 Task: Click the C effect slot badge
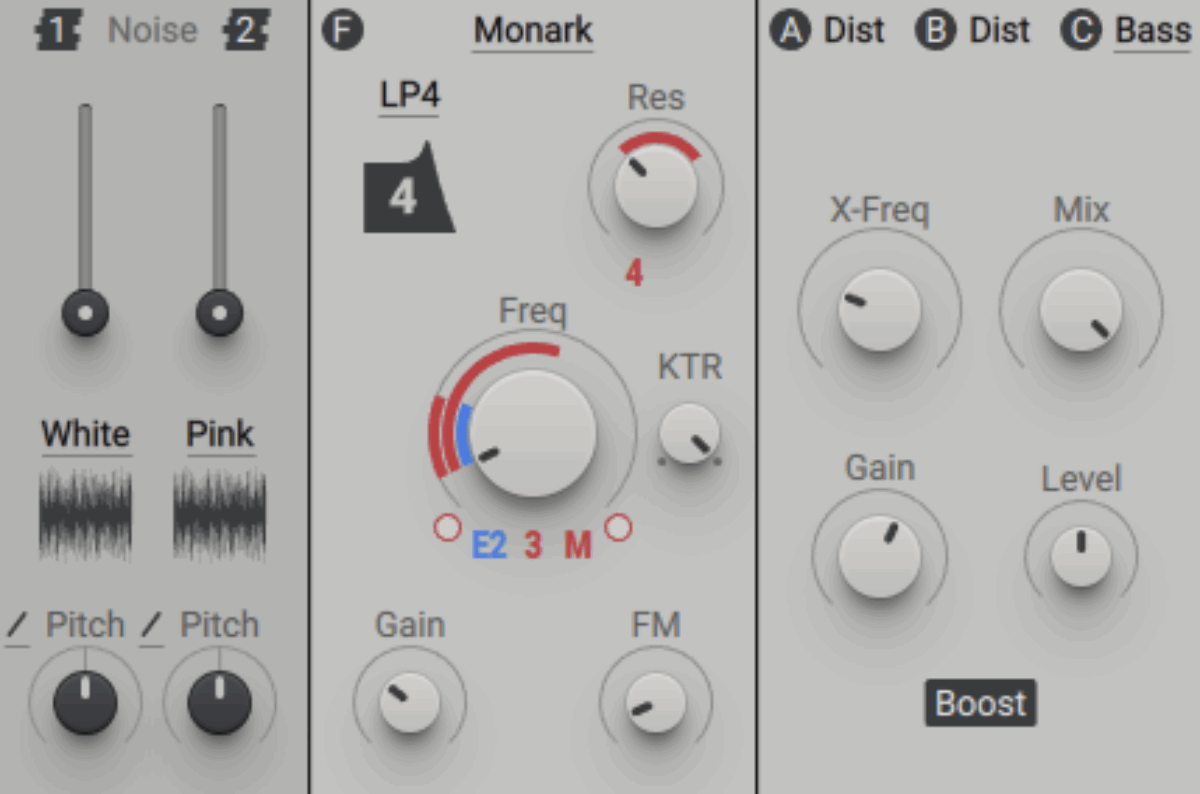pyautogui.click(x=1081, y=31)
